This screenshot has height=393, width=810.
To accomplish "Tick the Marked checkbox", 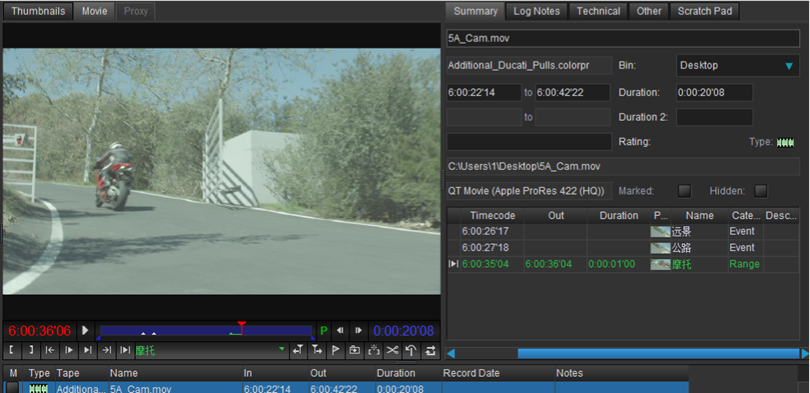I will pyautogui.click(x=684, y=191).
